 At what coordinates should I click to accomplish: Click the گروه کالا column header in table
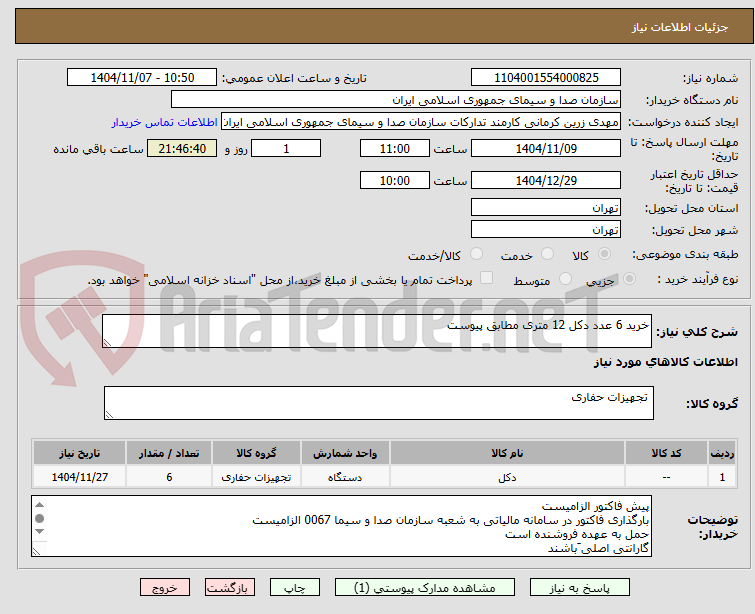256,453
